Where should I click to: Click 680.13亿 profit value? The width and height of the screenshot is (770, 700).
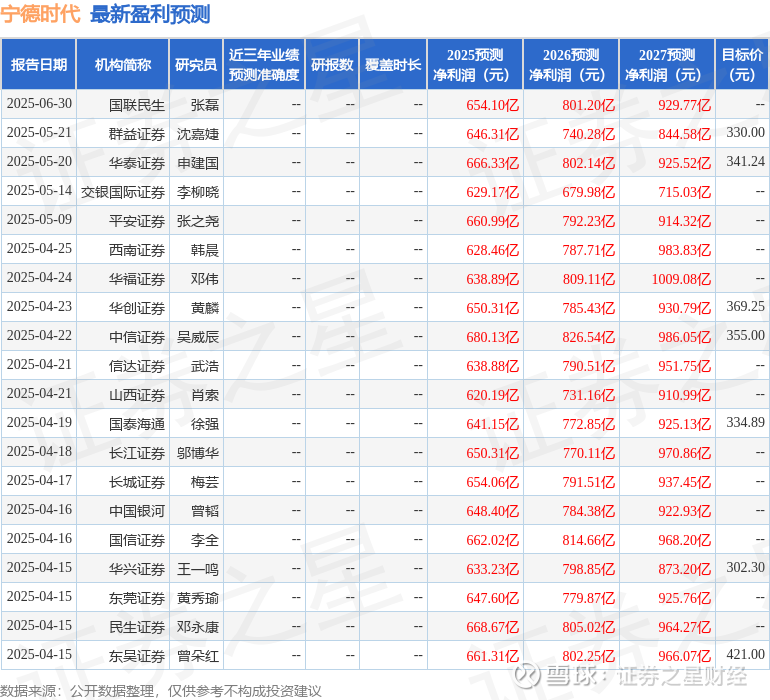[x=493, y=337]
